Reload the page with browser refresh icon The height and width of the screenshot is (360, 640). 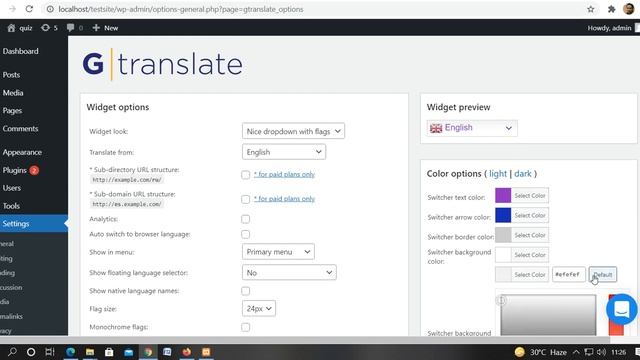click(29, 9)
